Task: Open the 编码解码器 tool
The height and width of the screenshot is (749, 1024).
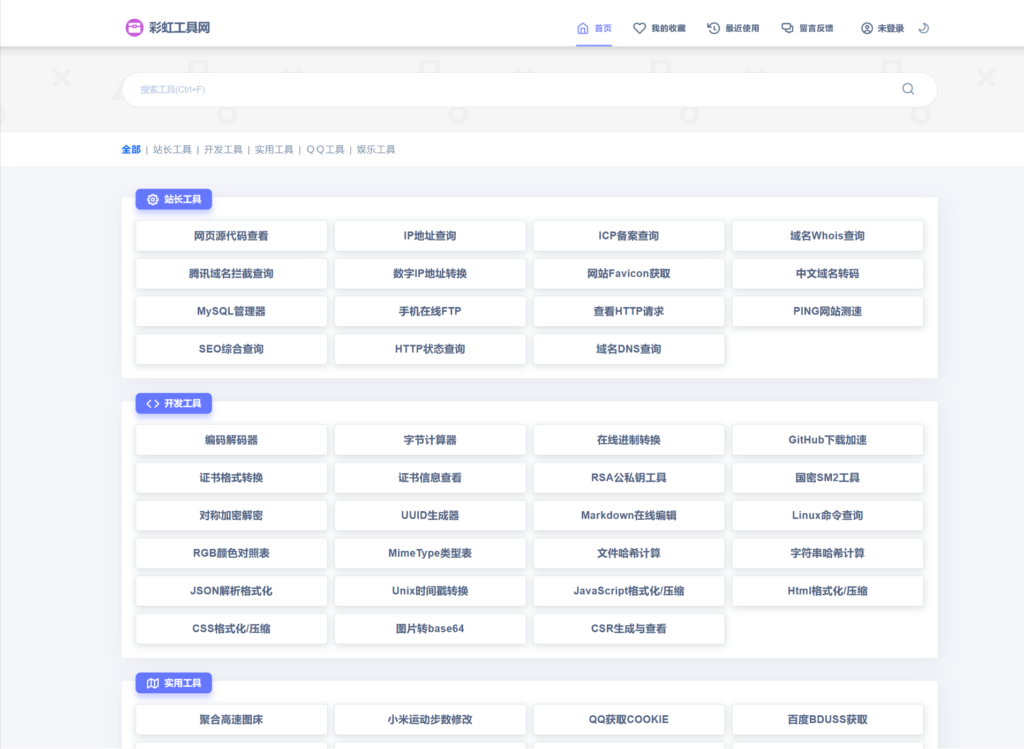Action: point(231,439)
